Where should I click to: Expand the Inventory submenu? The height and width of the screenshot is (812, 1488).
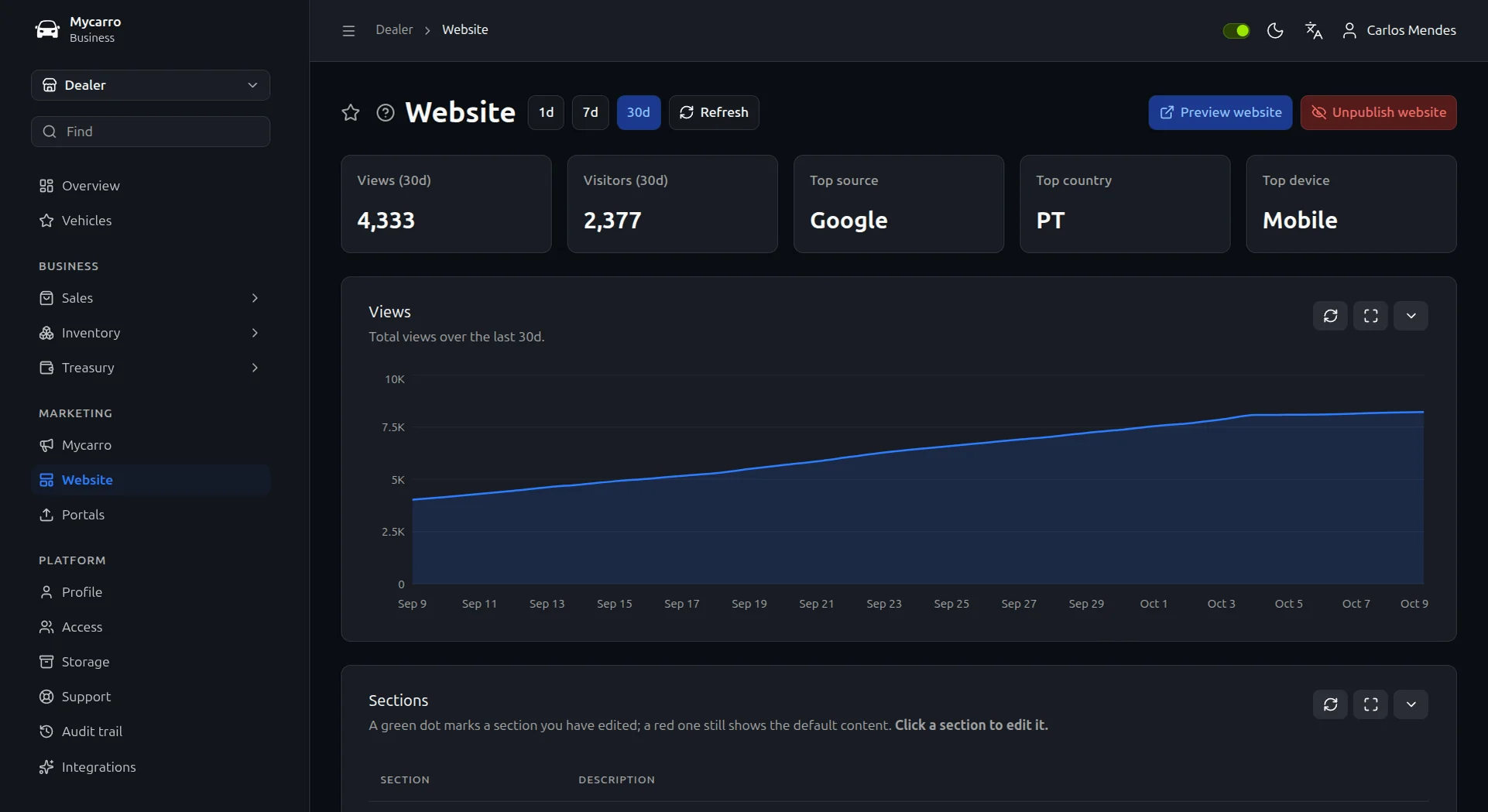tap(151, 333)
